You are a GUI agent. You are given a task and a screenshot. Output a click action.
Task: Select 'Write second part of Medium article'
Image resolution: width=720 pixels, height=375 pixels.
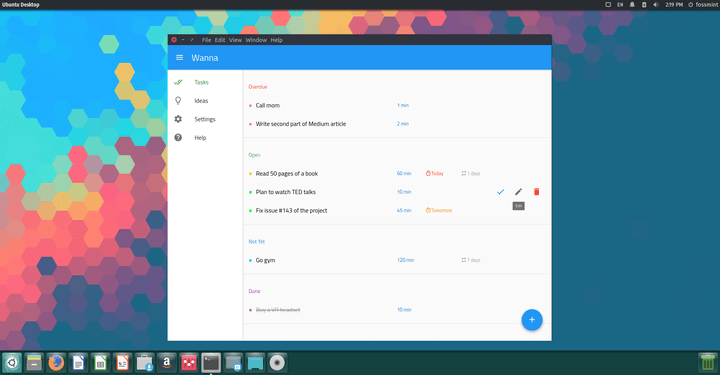click(x=301, y=124)
